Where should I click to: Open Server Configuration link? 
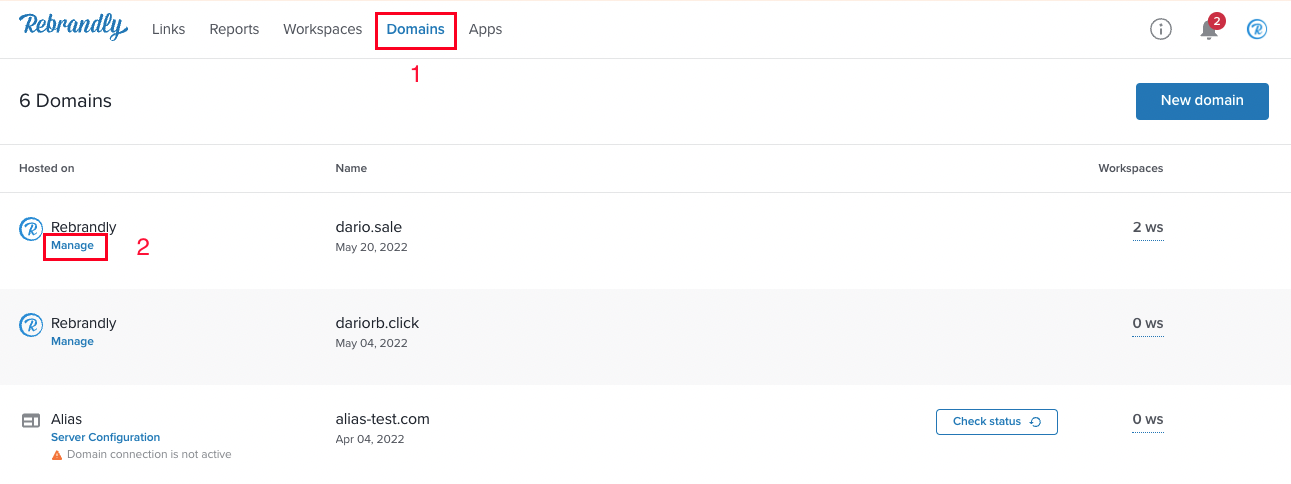click(x=105, y=437)
